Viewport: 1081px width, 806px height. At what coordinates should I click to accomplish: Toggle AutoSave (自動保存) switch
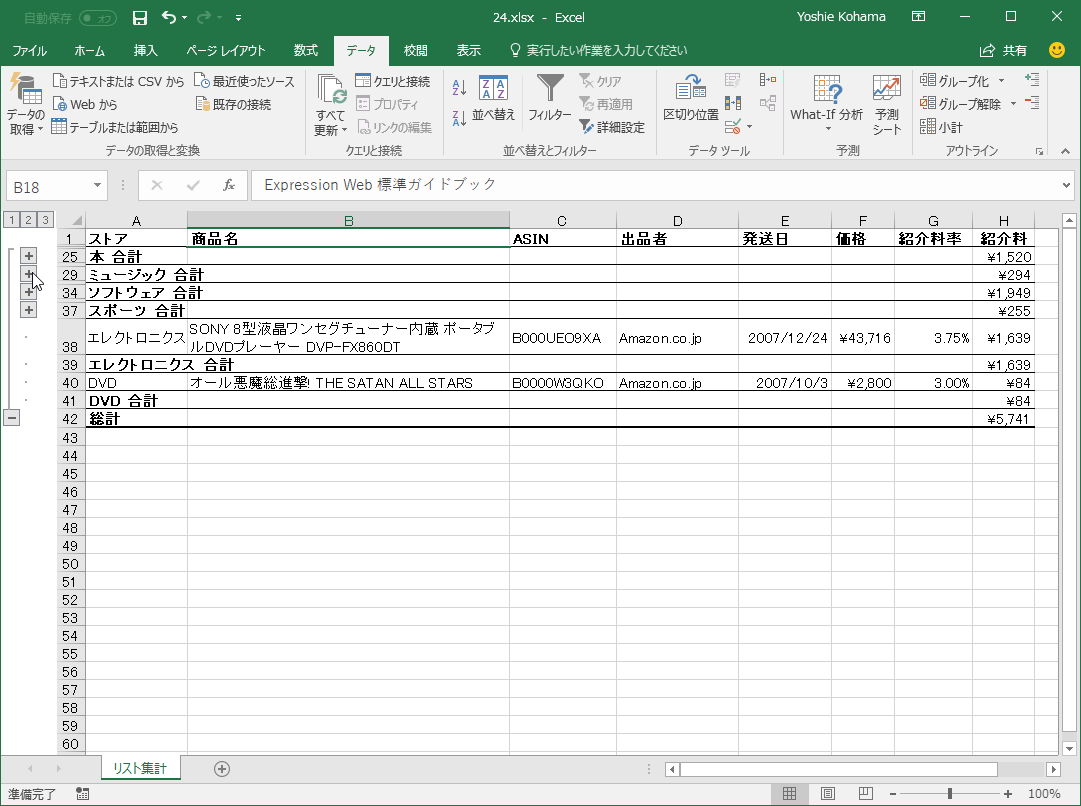pos(99,18)
